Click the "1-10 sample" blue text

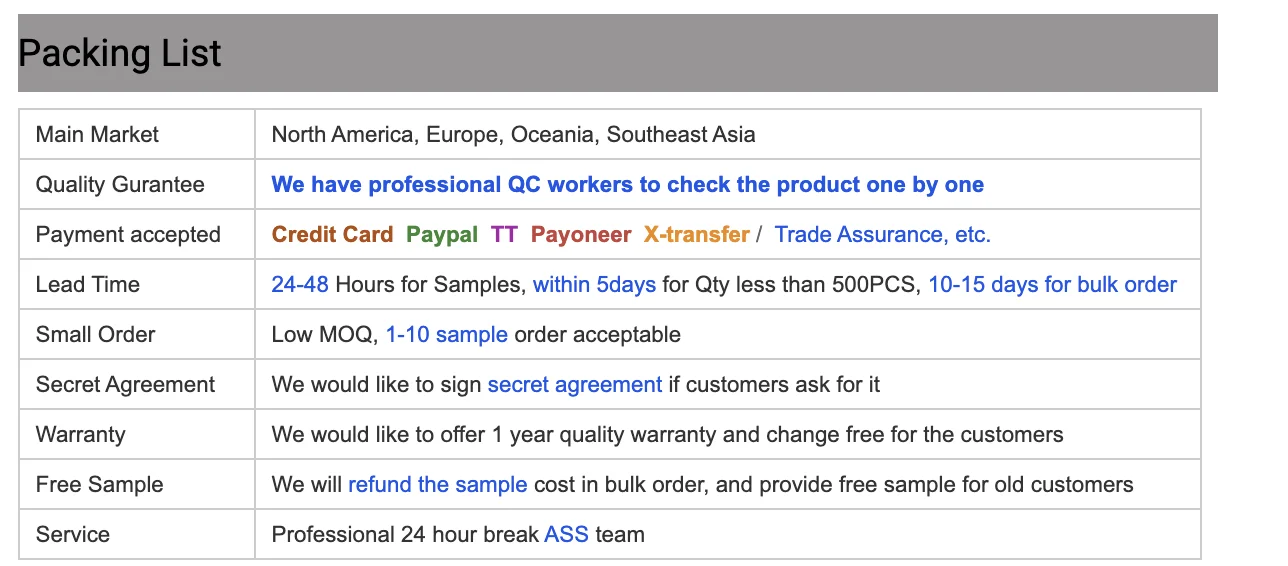446,335
